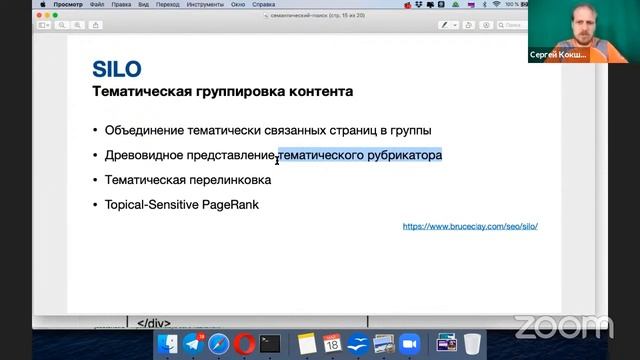Image resolution: width=640 pixels, height=360 pixels.
Task: Open Calendar from the Dock
Action: tap(332, 344)
